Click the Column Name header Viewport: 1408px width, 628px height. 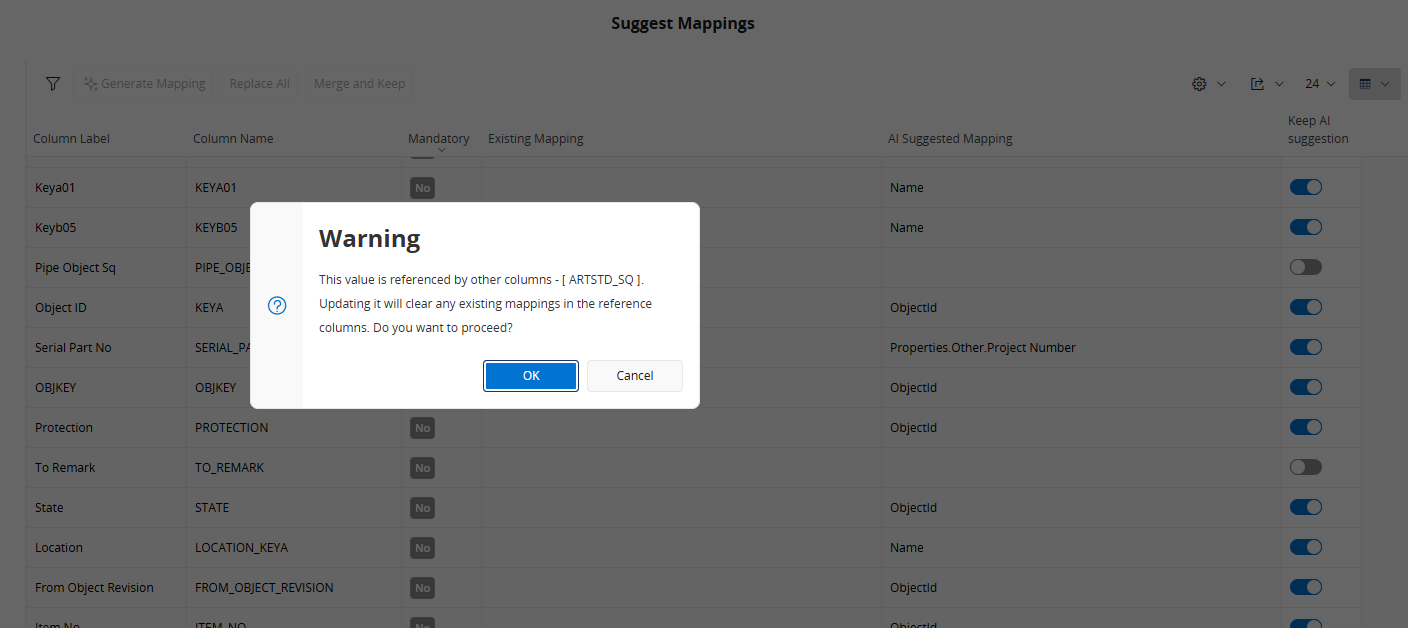(x=233, y=139)
